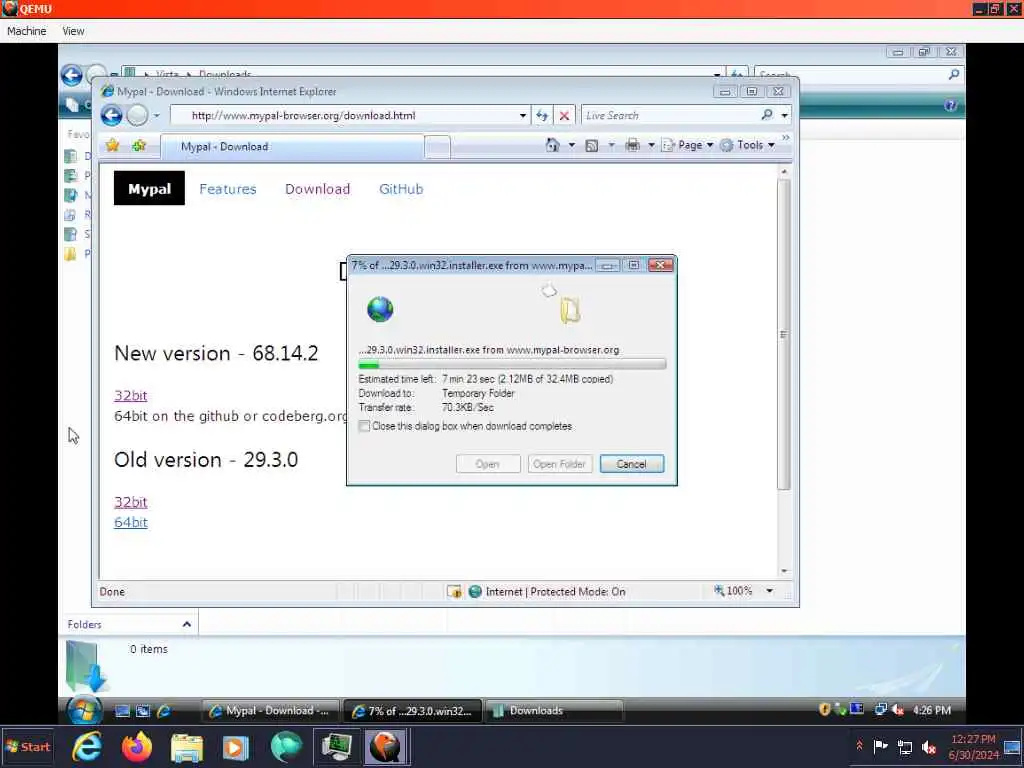This screenshot has height=768, width=1024.
Task: Click the refresh icon beside address bar
Action: (542, 116)
